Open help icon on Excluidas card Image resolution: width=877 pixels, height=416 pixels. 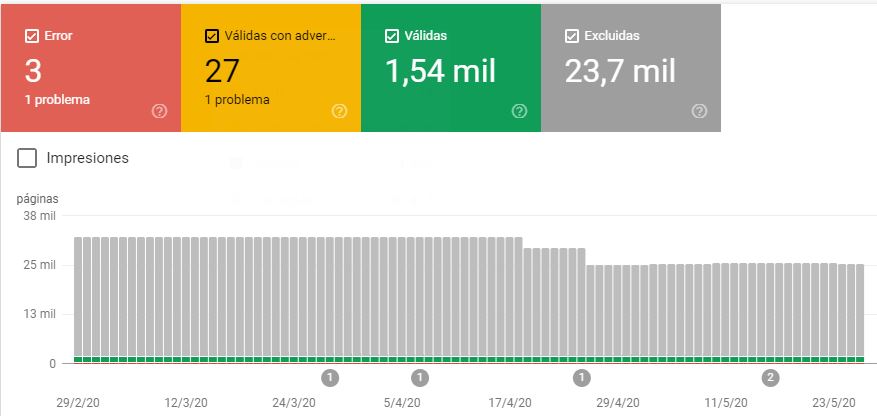pyautogui.click(x=699, y=111)
